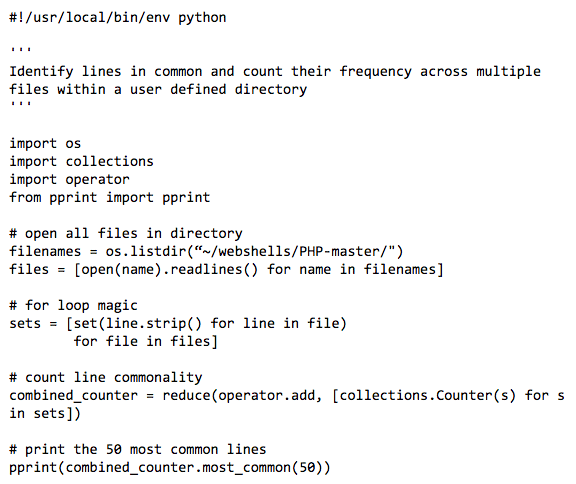Click 'reduce(operator.add' function call

[242, 395]
